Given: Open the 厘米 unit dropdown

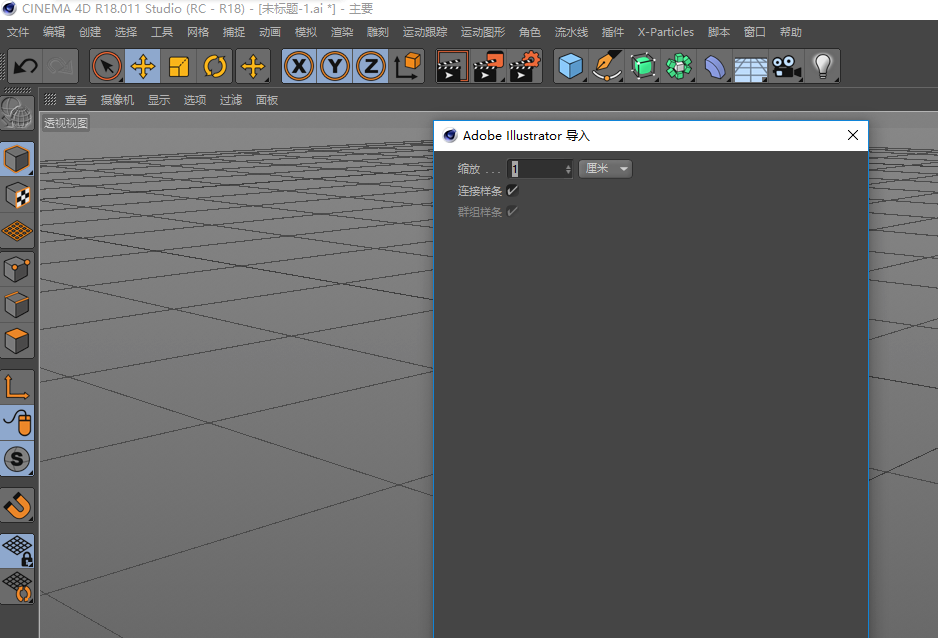Looking at the screenshot, I should [x=605, y=168].
